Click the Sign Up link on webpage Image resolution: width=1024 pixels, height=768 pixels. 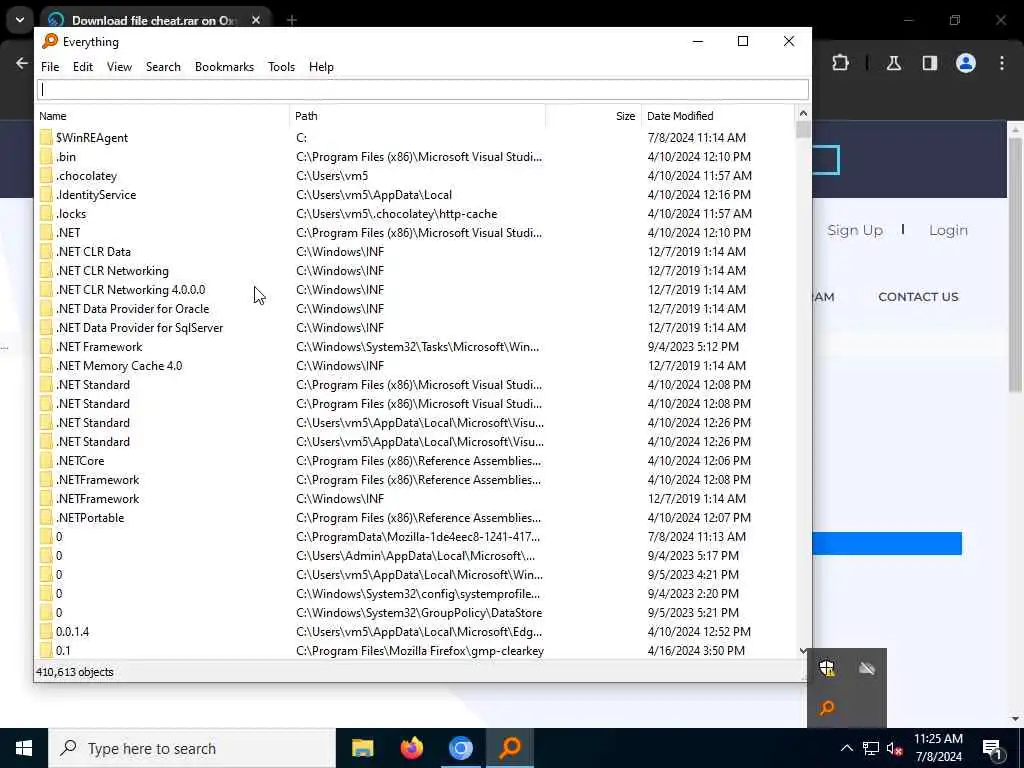pyautogui.click(x=854, y=230)
